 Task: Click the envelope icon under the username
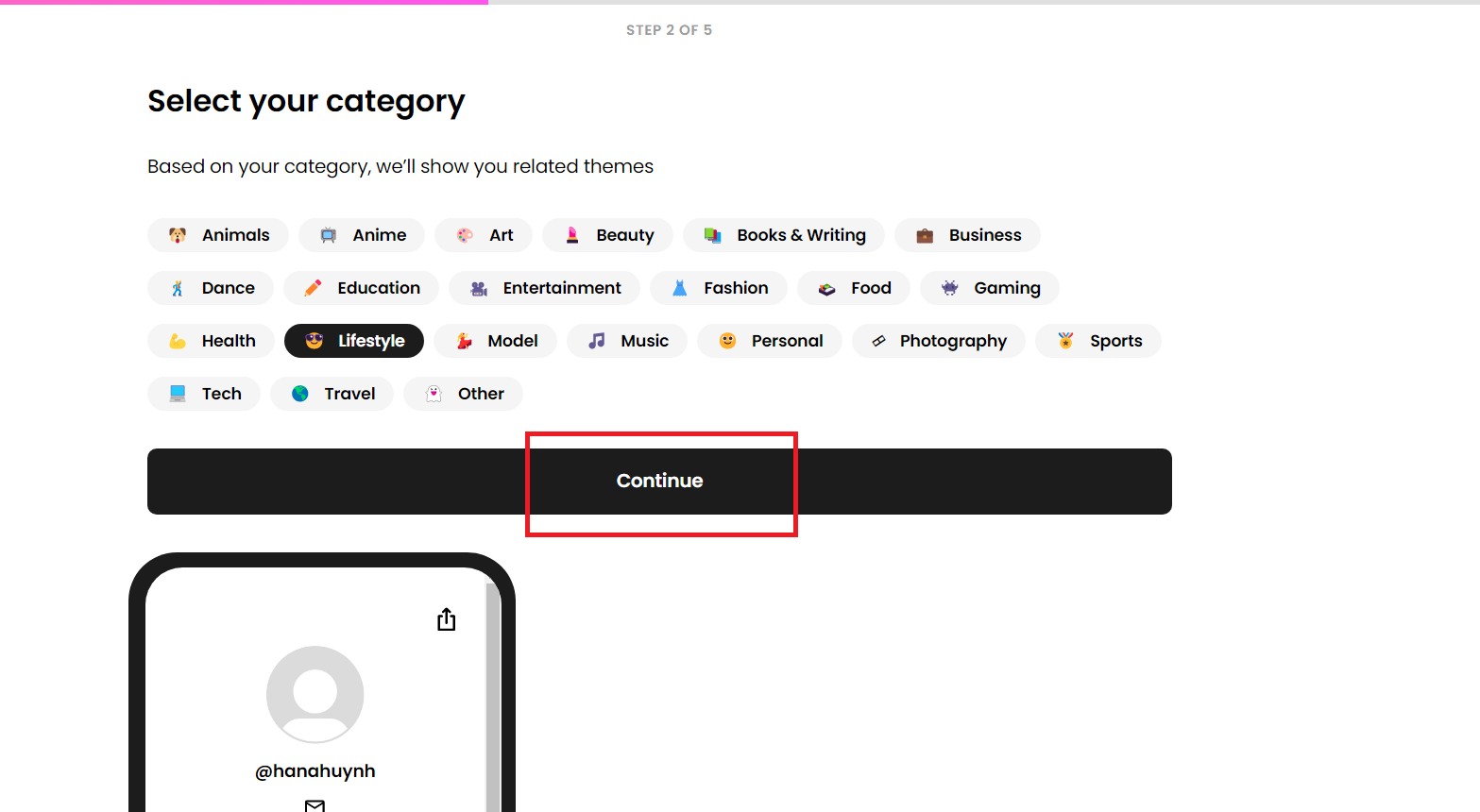click(315, 804)
